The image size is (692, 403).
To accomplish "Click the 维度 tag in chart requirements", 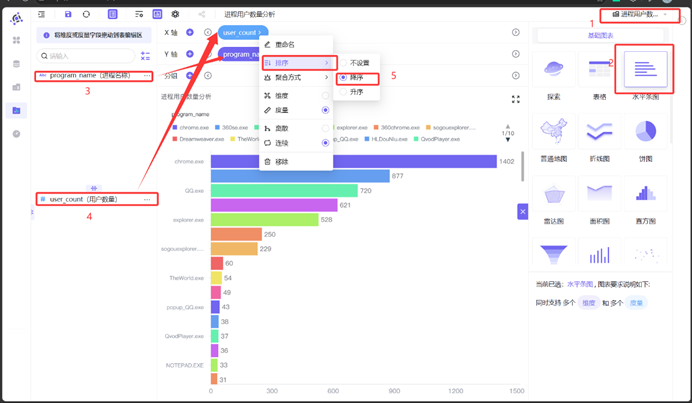I will tap(589, 303).
